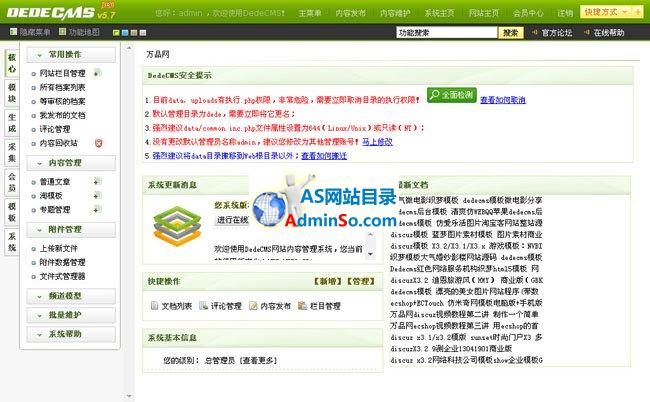Expand the 批量维护 section
Image resolution: width=650 pixels, height=402 pixels.
[71, 315]
